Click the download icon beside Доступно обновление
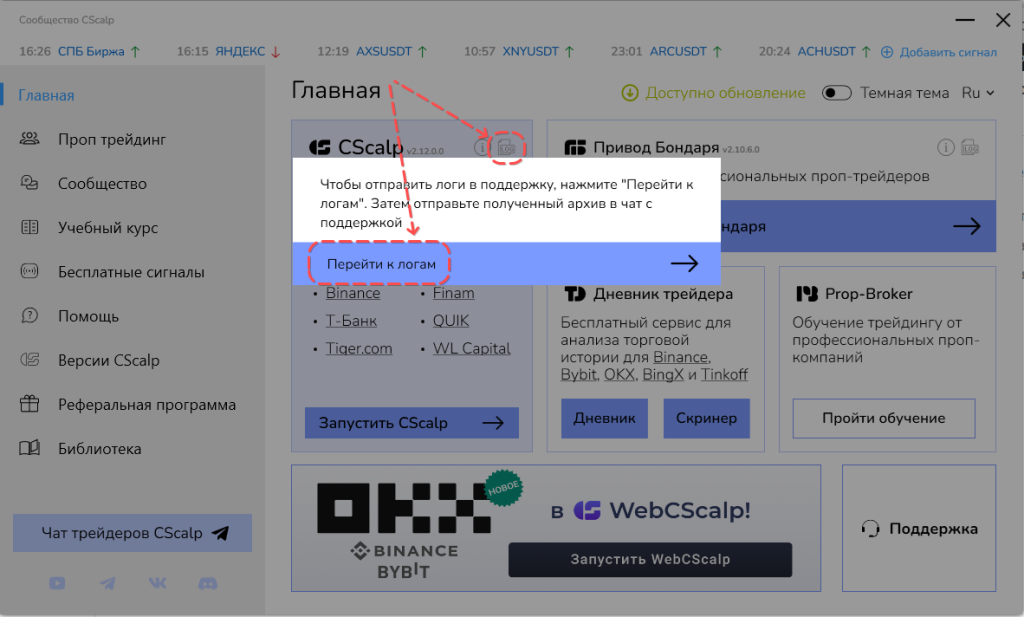 point(630,93)
